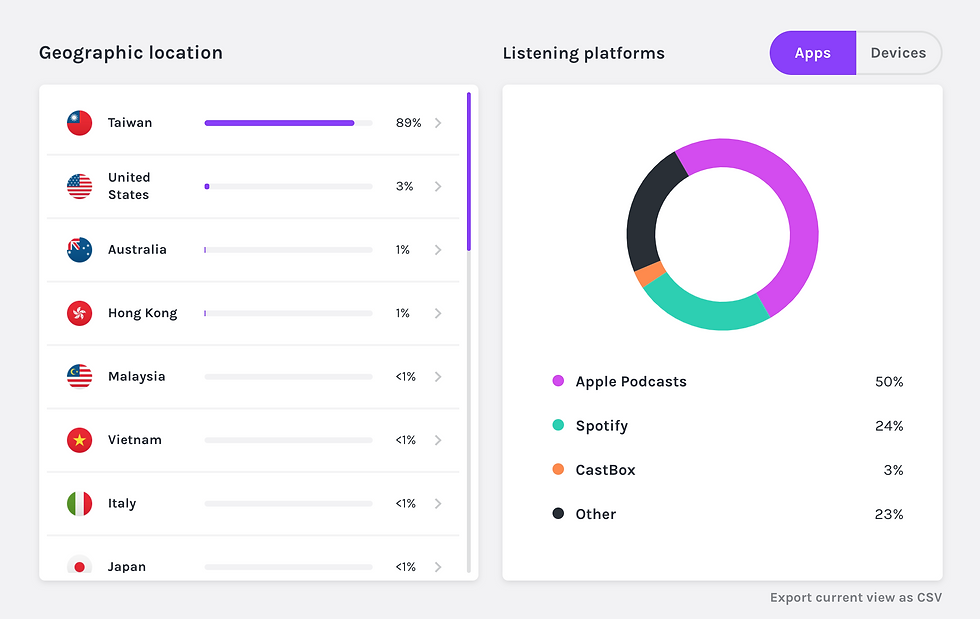The width and height of the screenshot is (980, 619).
Task: Select the Australia country name
Action: pos(138,249)
